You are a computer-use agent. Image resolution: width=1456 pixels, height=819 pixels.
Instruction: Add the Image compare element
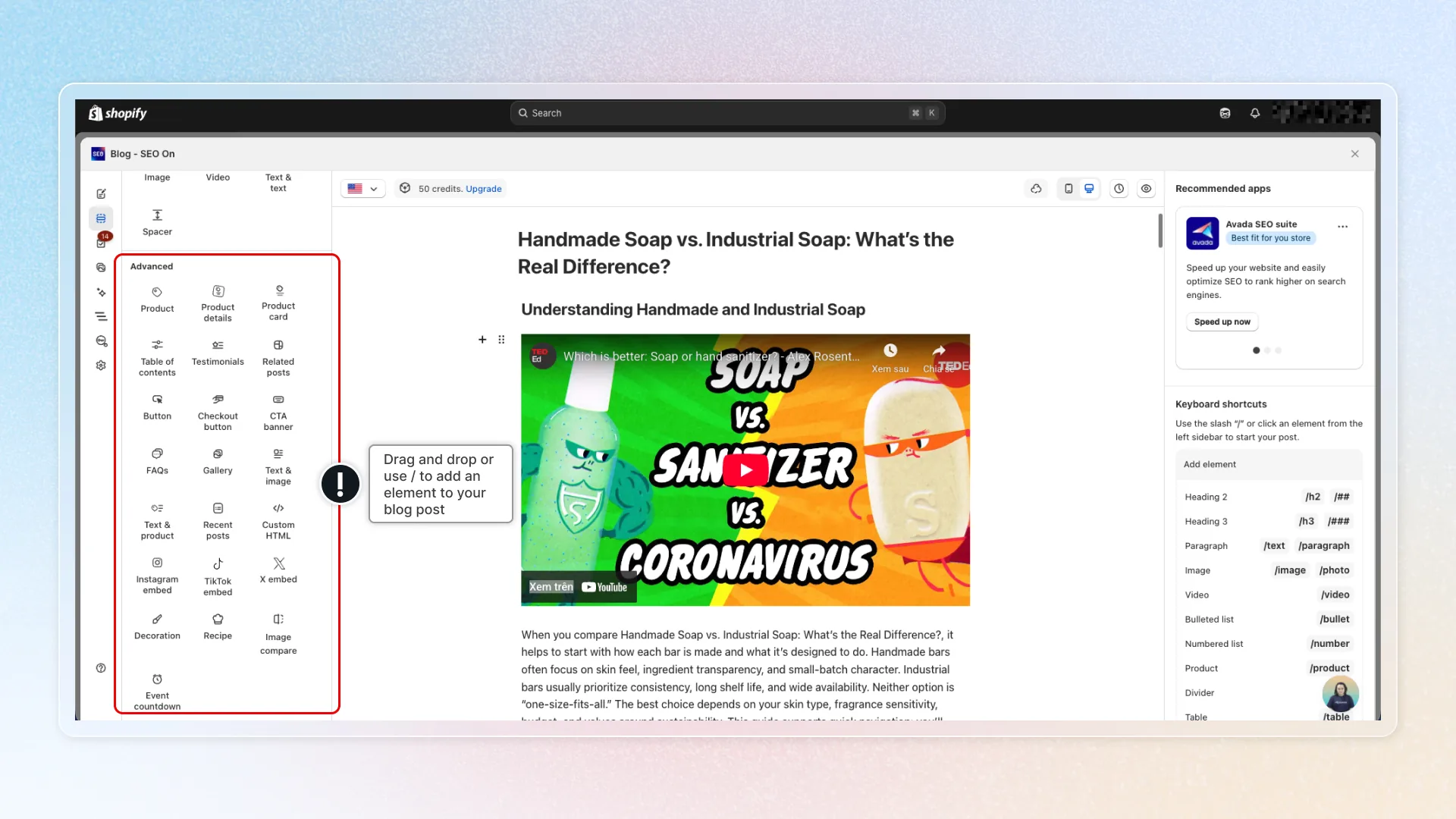pyautogui.click(x=278, y=634)
